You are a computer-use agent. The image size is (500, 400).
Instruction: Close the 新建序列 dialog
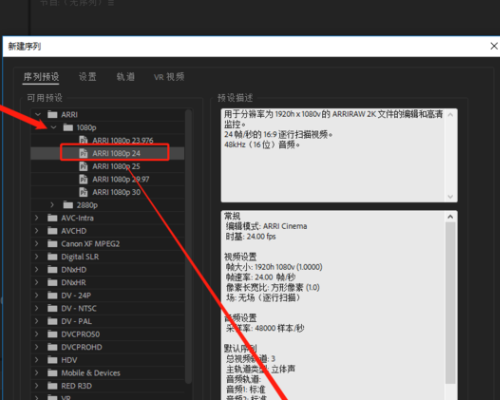click(494, 46)
